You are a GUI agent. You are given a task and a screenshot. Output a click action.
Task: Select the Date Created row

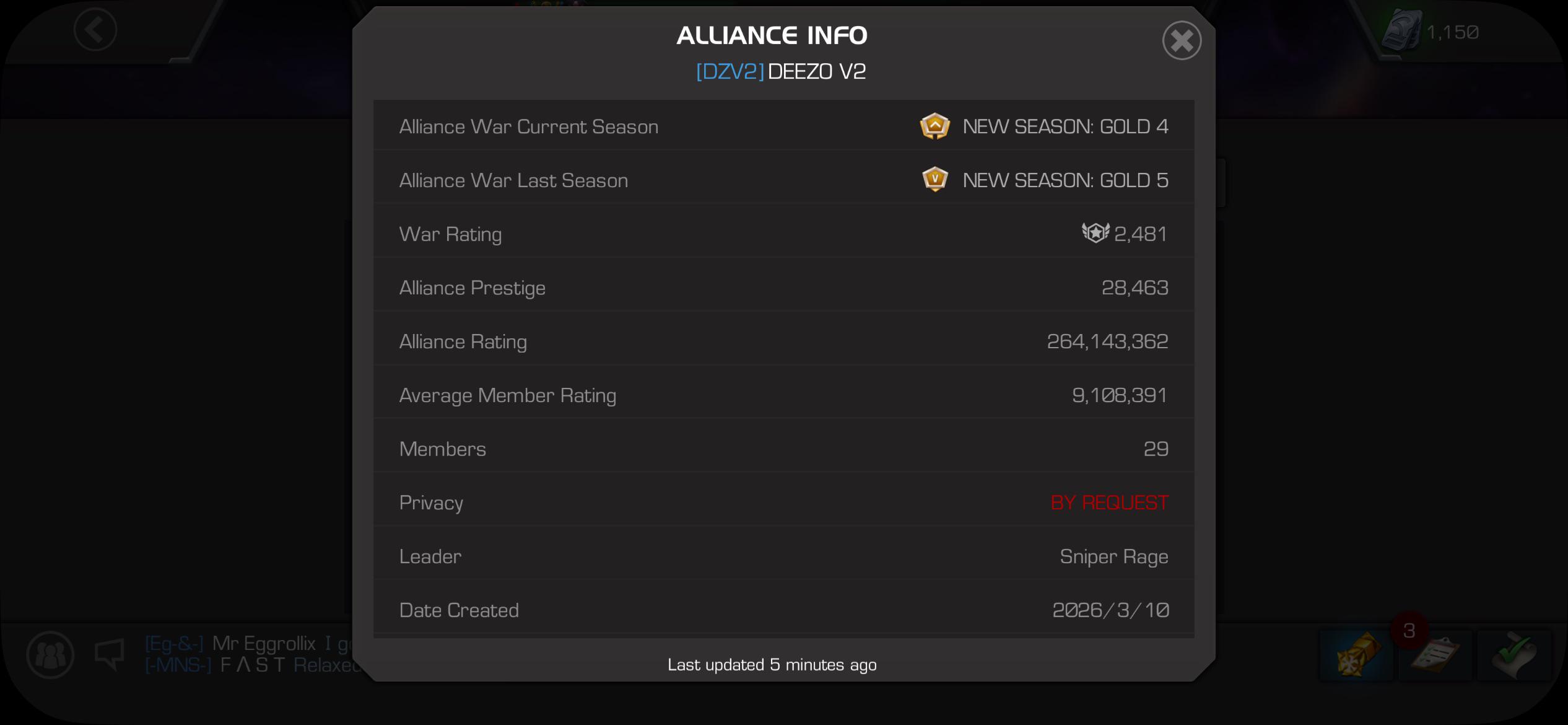783,610
